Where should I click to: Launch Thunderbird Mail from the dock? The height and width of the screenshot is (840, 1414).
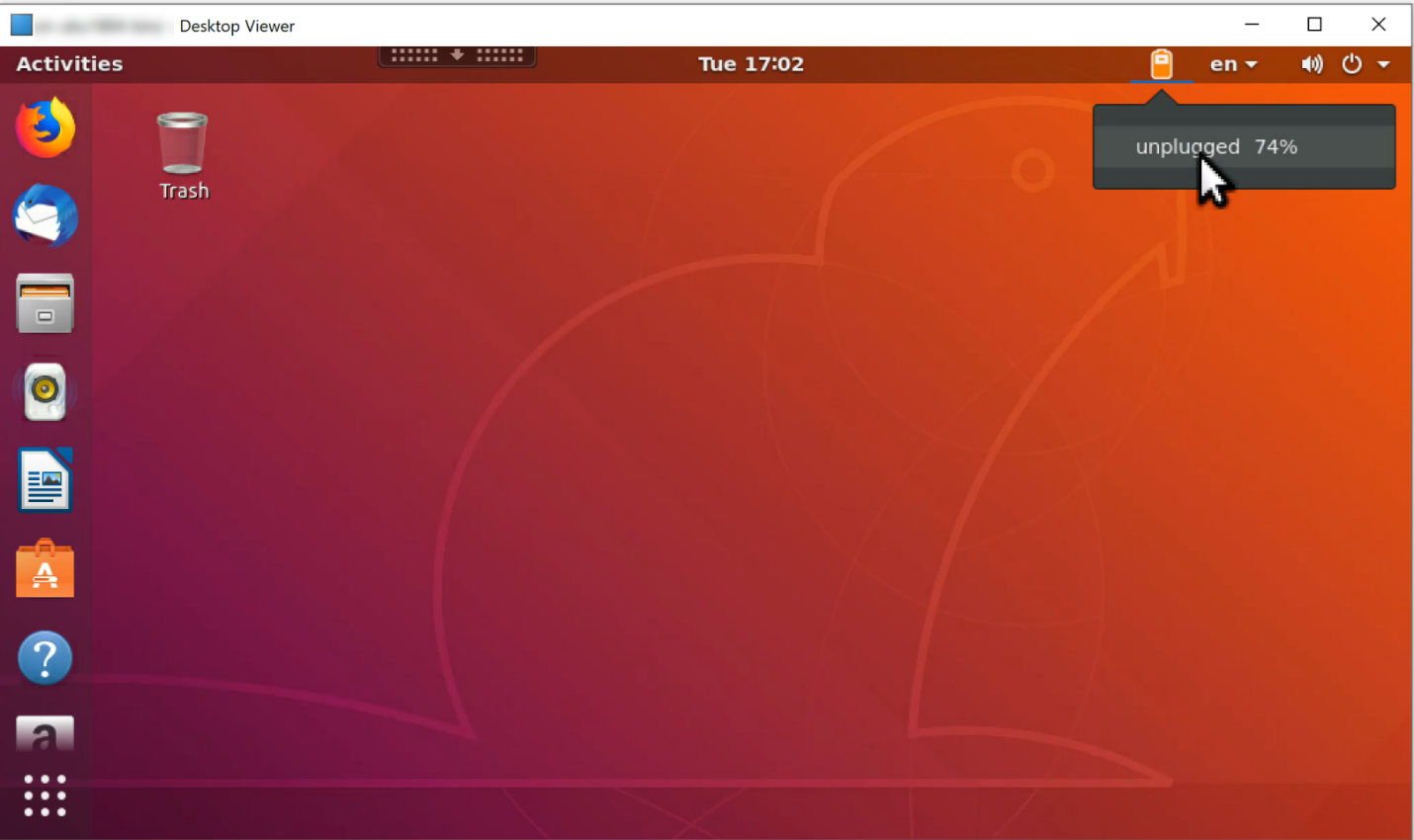(45, 215)
